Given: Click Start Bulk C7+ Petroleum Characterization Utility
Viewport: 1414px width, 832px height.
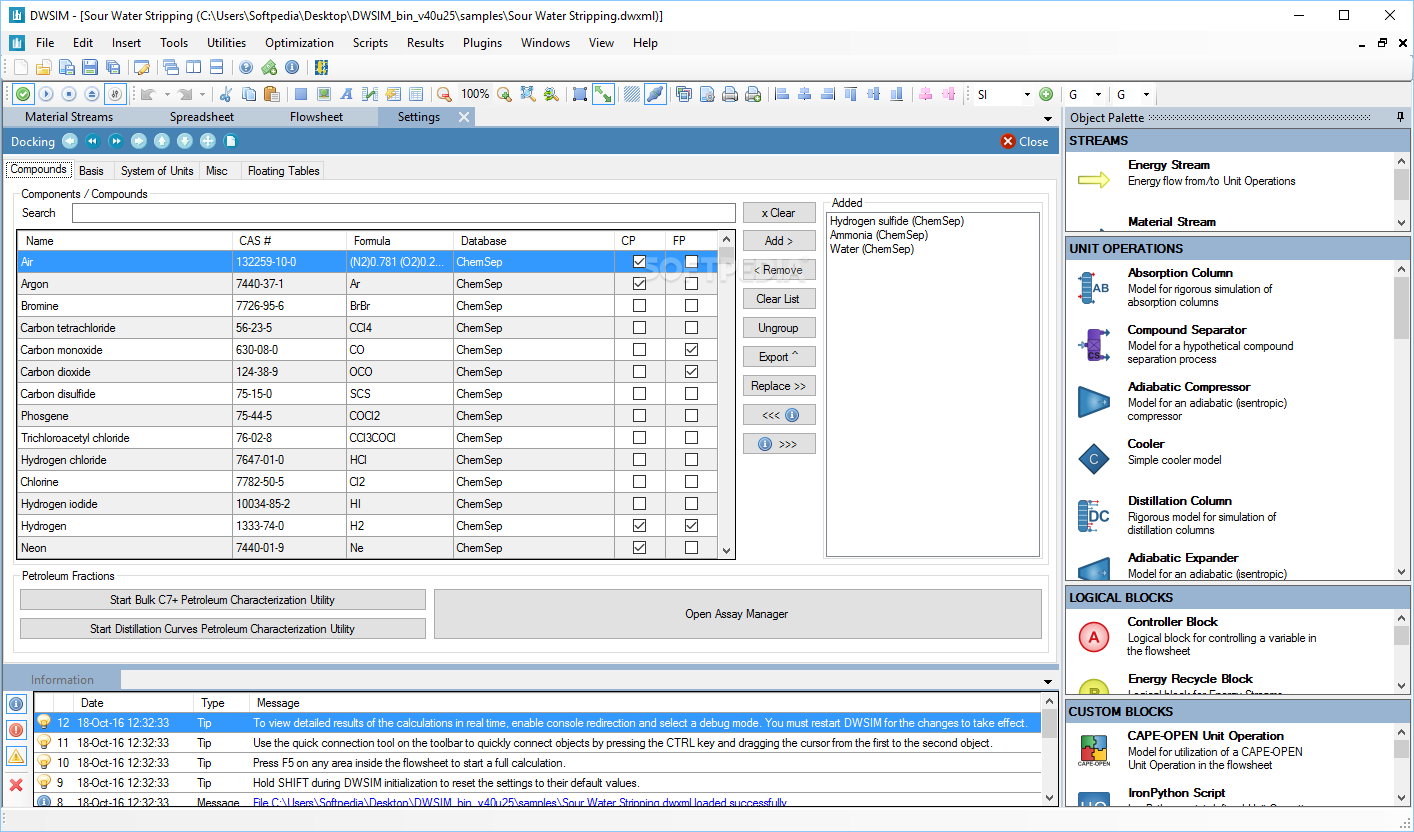Looking at the screenshot, I should tap(222, 600).
